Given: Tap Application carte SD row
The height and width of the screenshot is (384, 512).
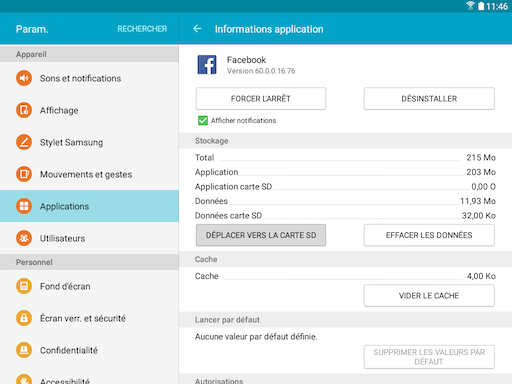Looking at the screenshot, I should pyautogui.click(x=345, y=187).
